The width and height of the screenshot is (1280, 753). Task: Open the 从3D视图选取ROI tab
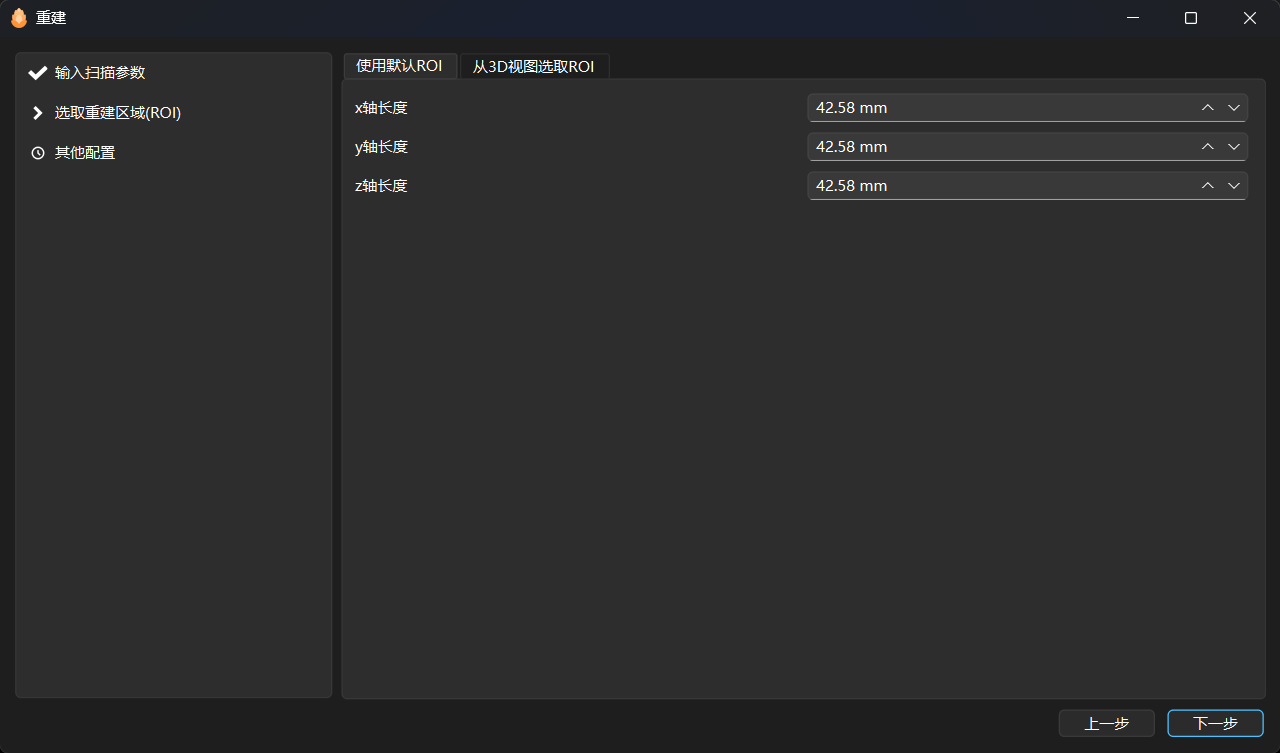[x=533, y=66]
